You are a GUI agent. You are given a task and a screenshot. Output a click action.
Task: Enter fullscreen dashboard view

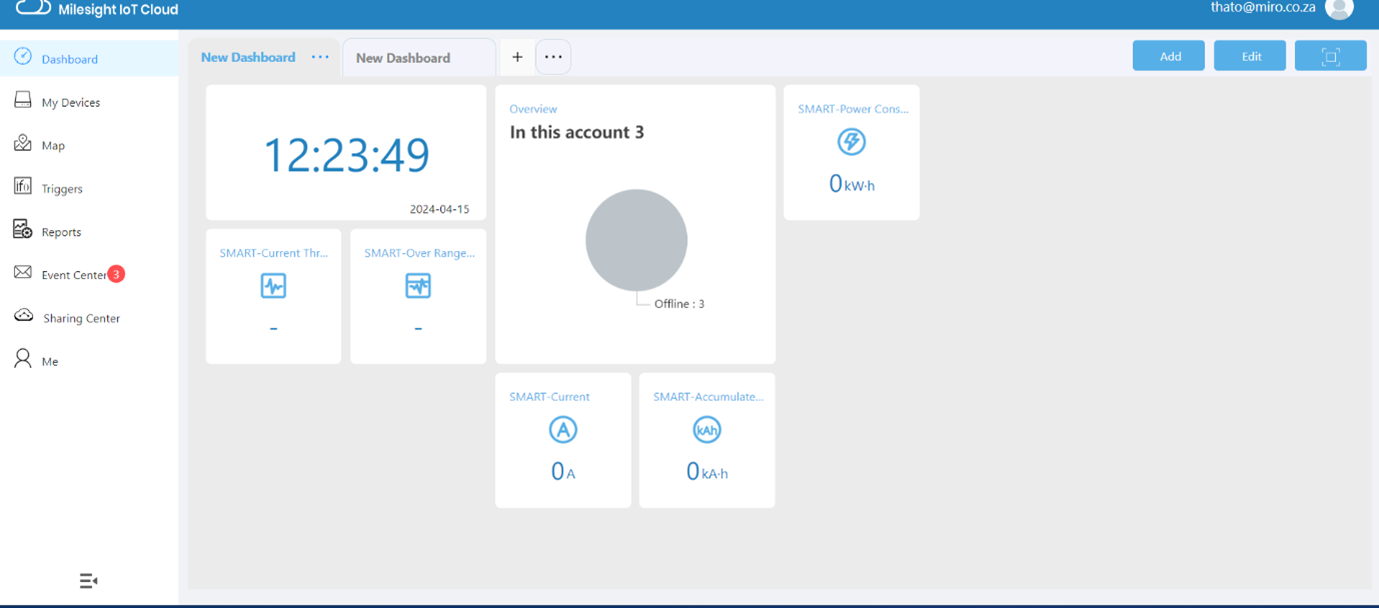(x=1330, y=57)
